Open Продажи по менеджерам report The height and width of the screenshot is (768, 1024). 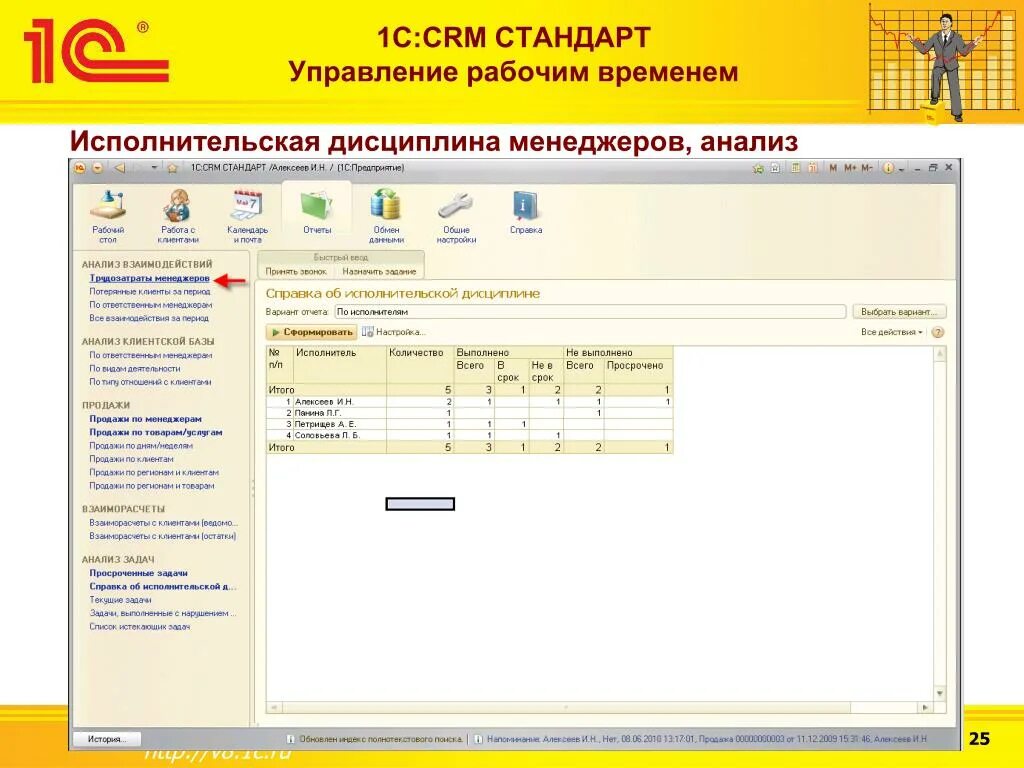pos(145,419)
